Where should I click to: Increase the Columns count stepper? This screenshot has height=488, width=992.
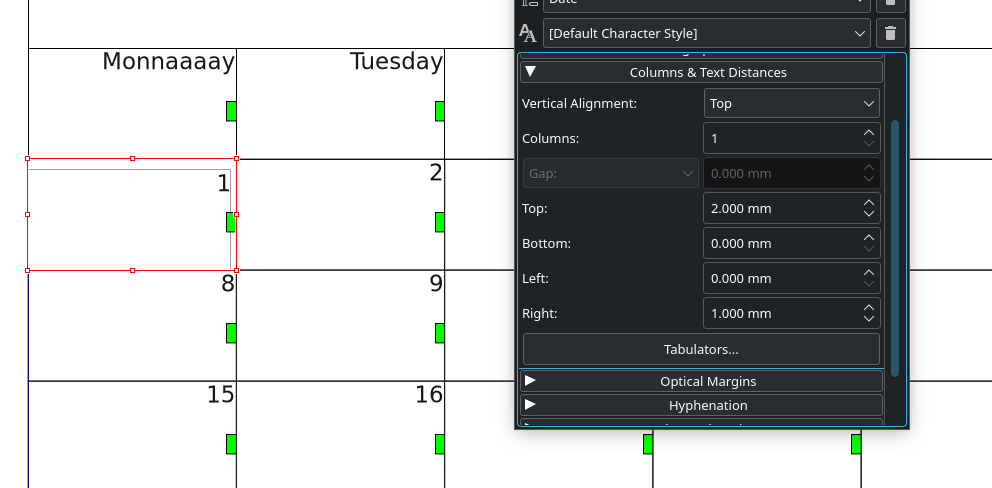(868, 132)
